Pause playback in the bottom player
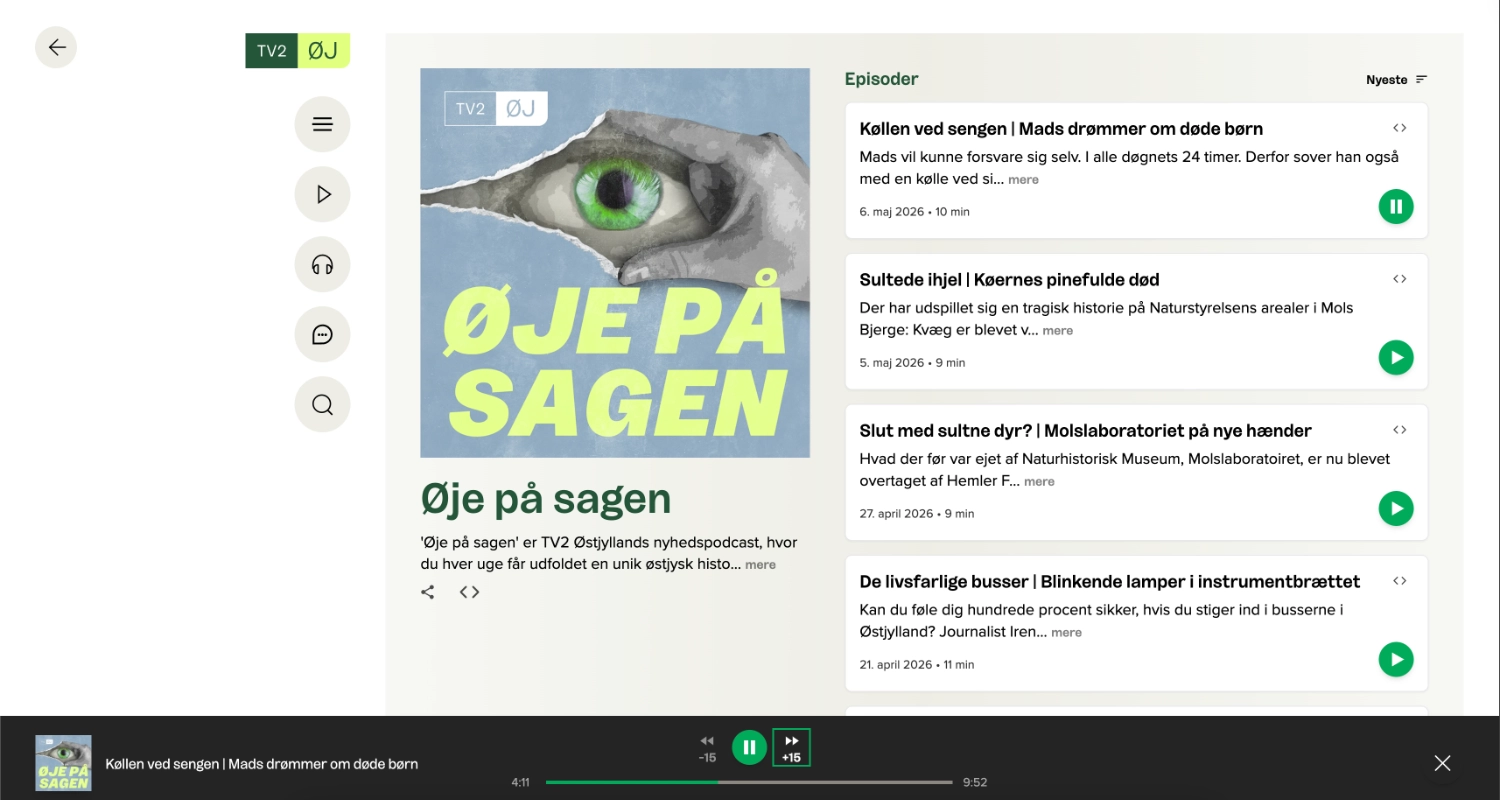The width and height of the screenshot is (1500, 800). pyautogui.click(x=749, y=747)
